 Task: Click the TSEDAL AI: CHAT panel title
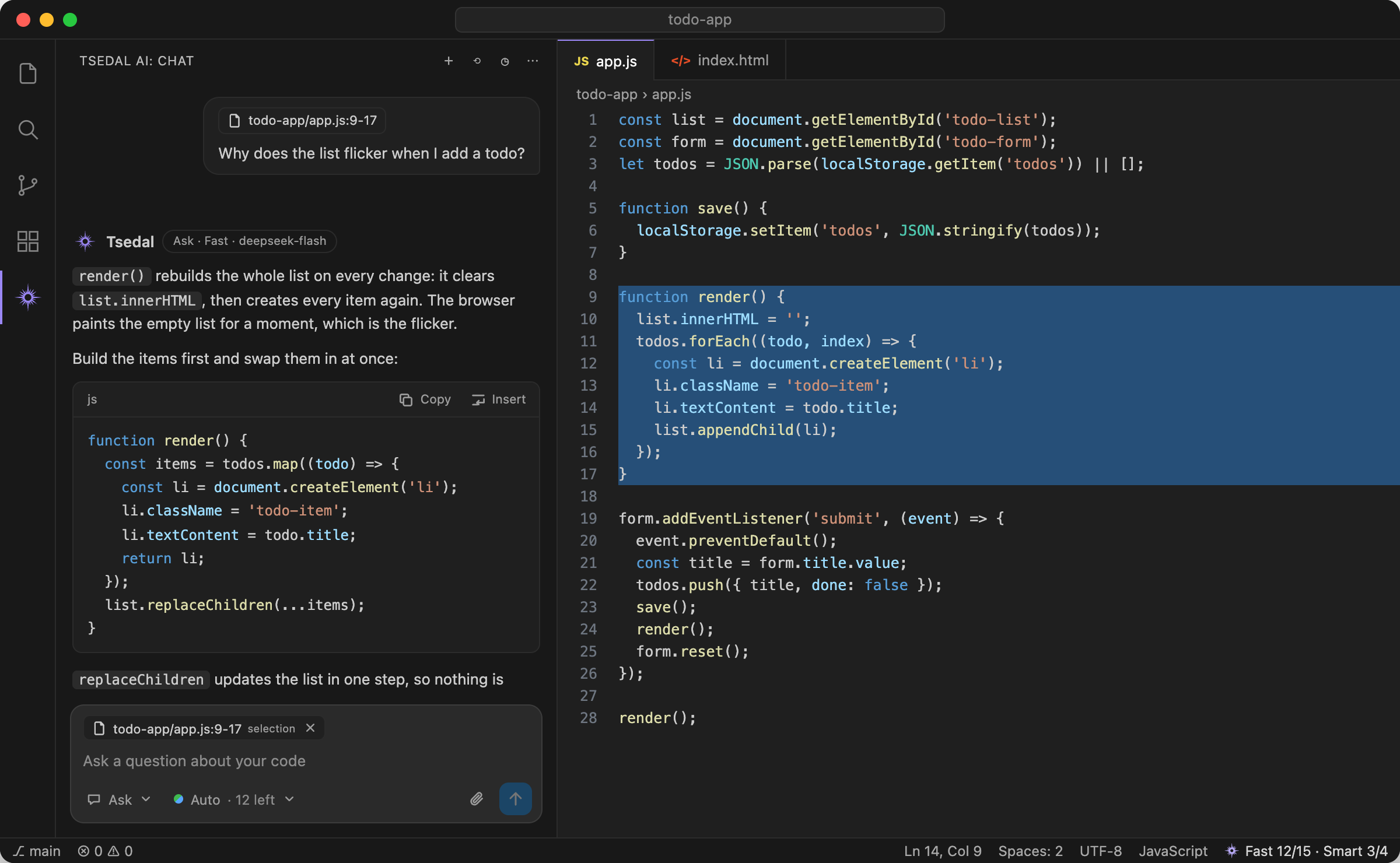point(136,61)
